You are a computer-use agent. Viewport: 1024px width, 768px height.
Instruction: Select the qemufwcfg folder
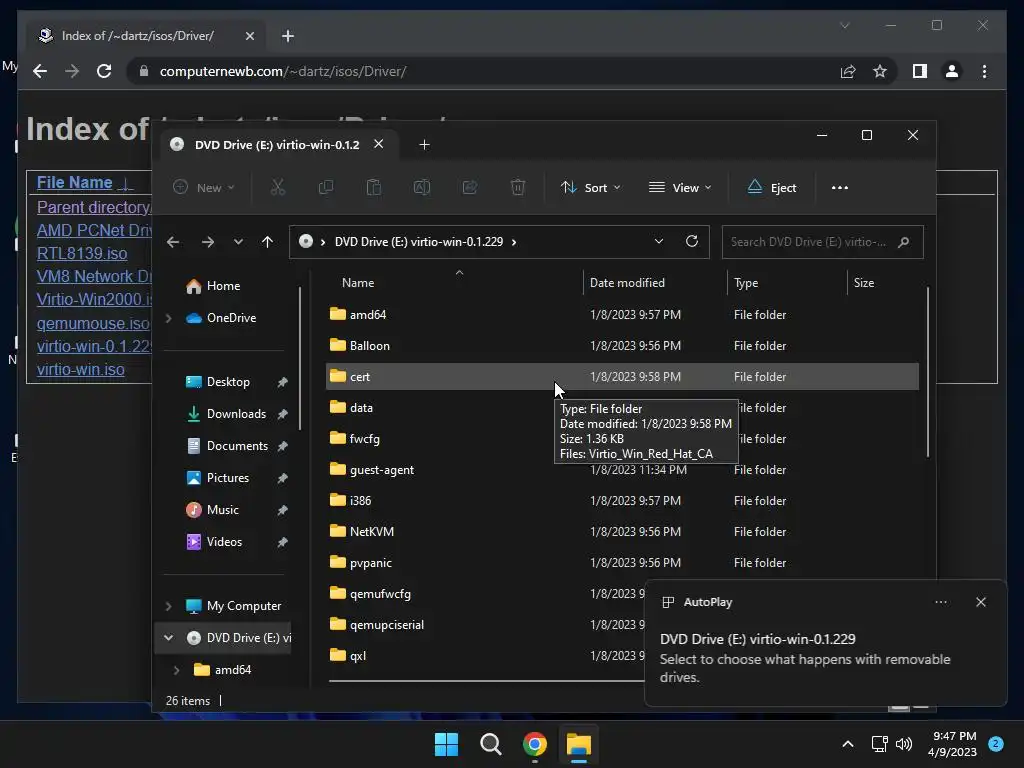coord(485,594)
